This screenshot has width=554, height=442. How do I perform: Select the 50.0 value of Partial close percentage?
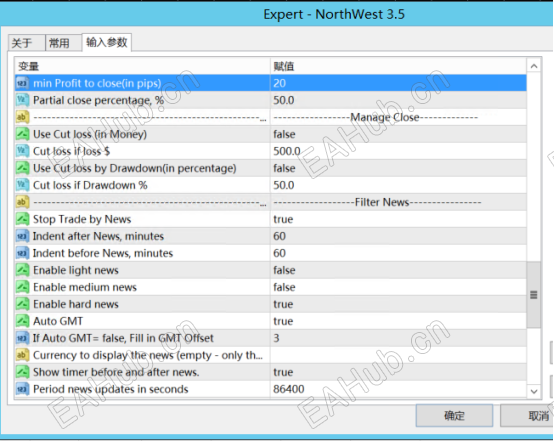(284, 100)
